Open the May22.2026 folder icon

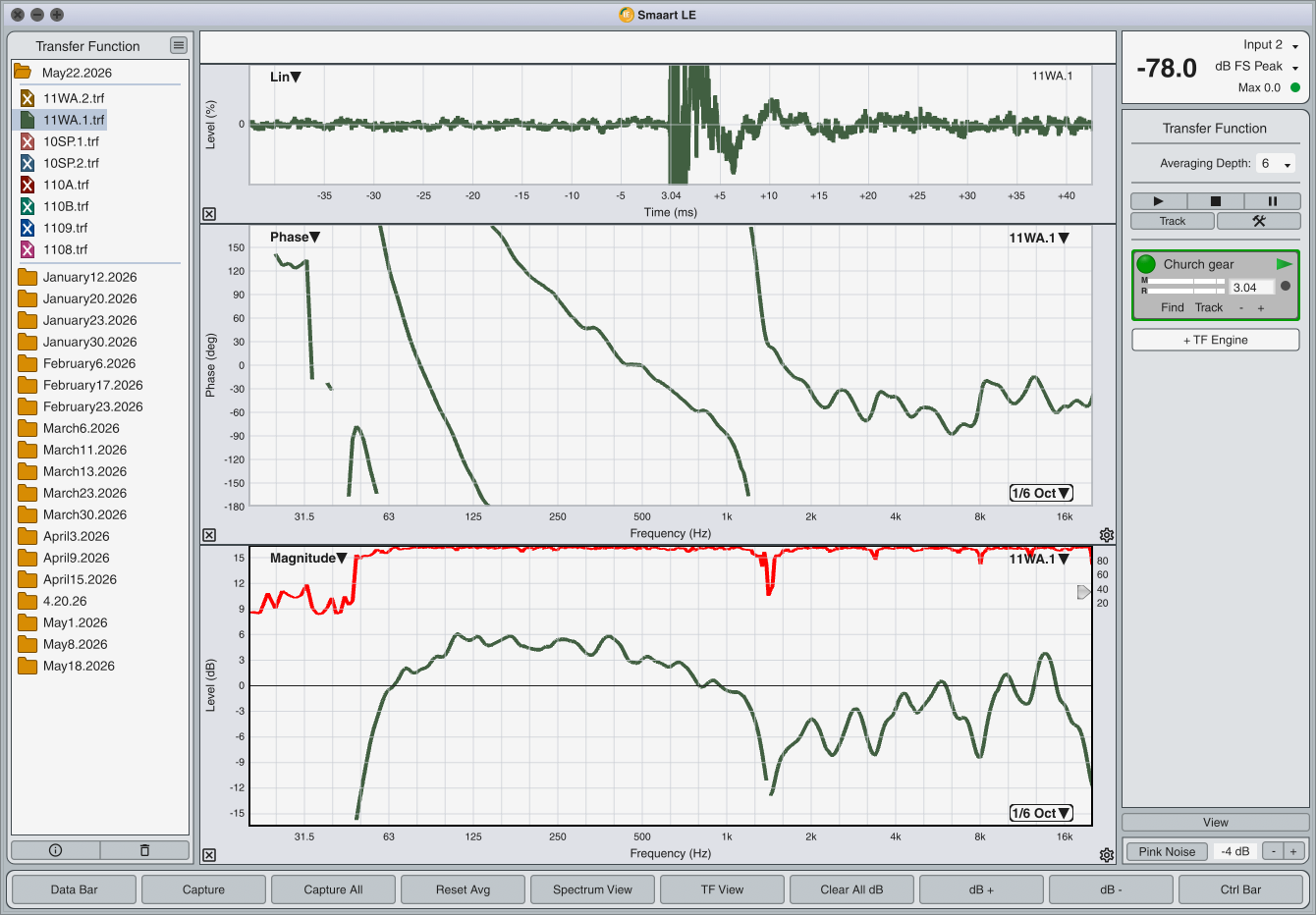click(x=23, y=73)
